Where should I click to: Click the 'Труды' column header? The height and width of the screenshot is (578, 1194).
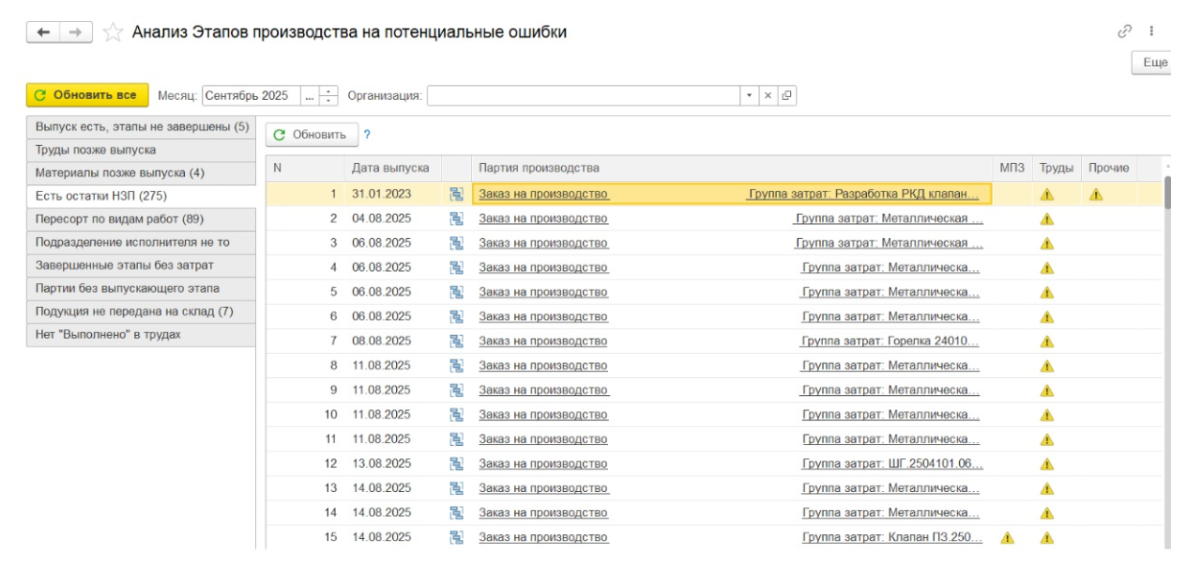[x=1057, y=168]
